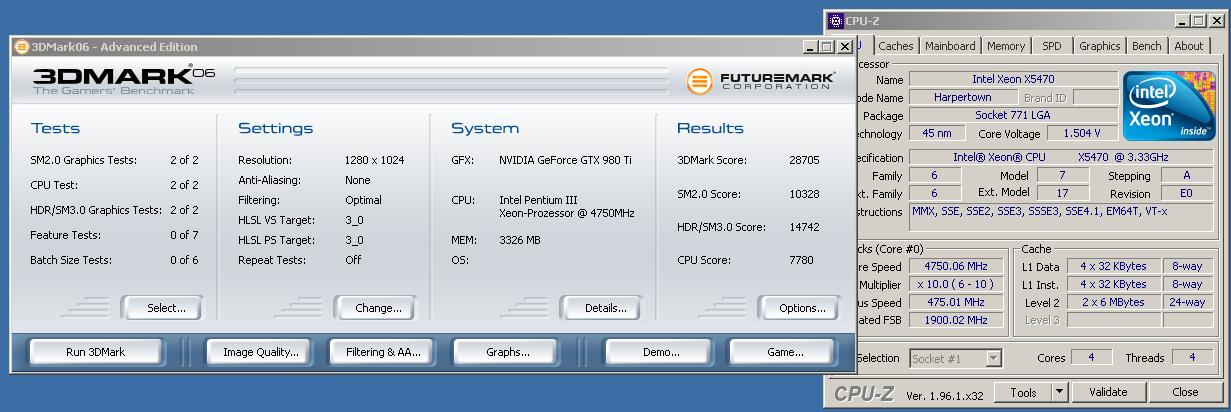
Task: Click the Futuremark Corporation logo
Action: point(760,81)
